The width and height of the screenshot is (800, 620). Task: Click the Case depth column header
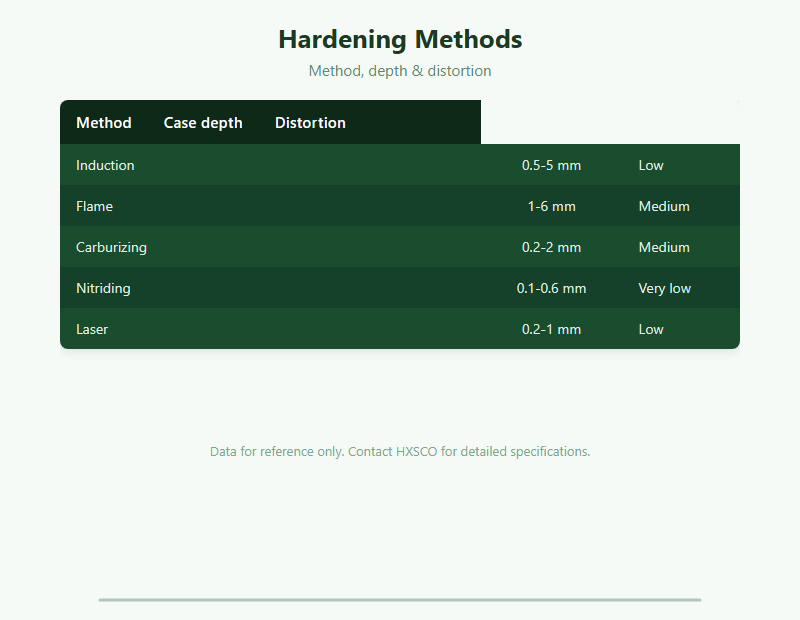203,122
